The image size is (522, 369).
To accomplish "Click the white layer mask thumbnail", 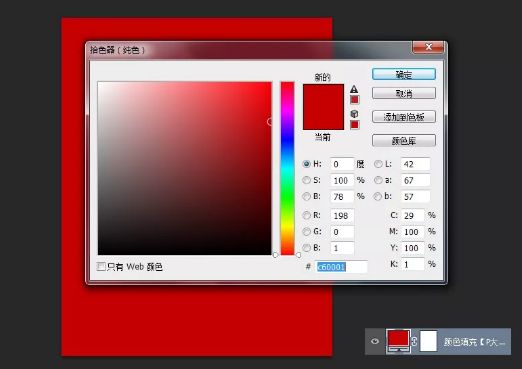I will point(428,341).
